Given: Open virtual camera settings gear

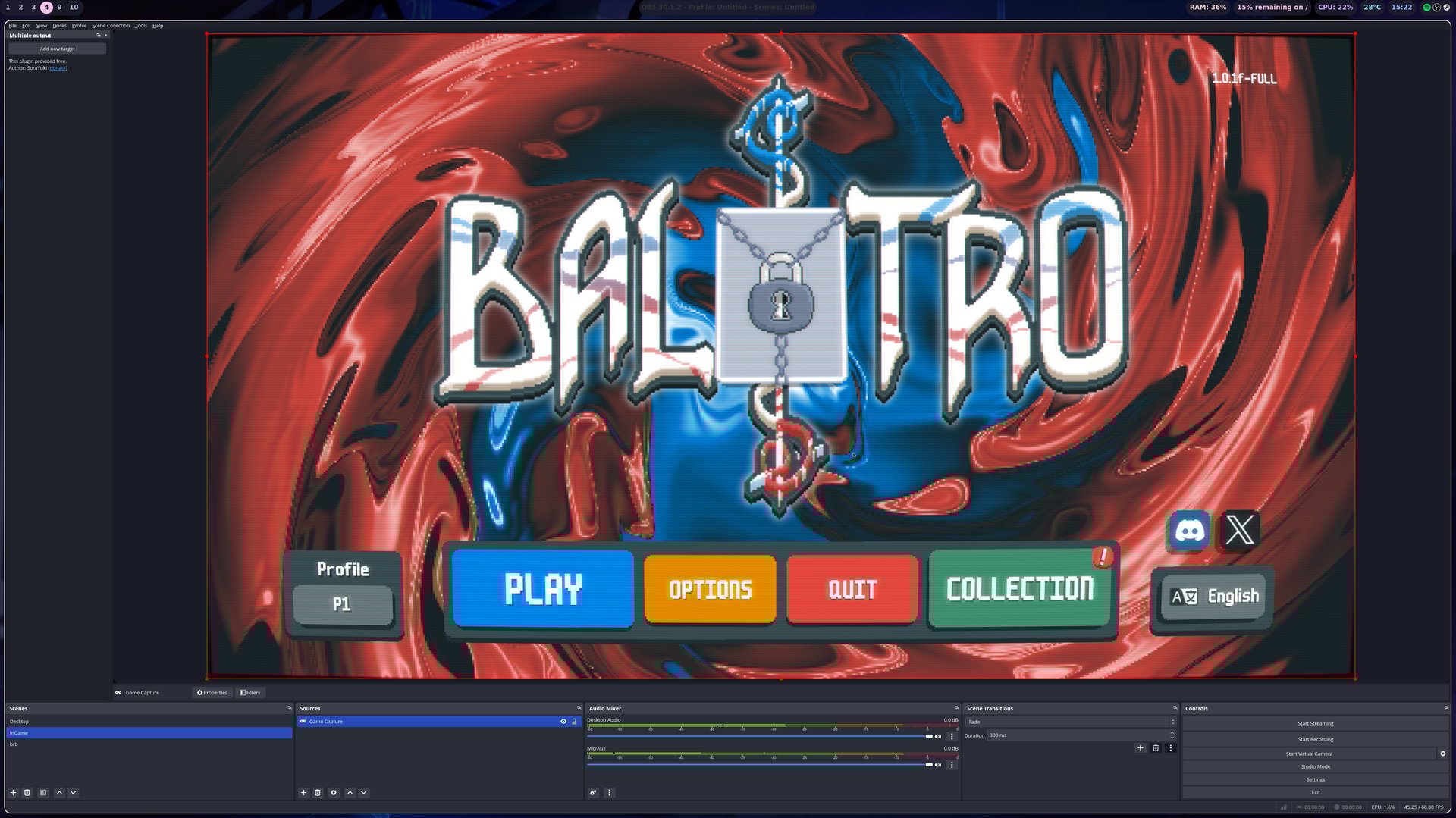Looking at the screenshot, I should 1443,754.
